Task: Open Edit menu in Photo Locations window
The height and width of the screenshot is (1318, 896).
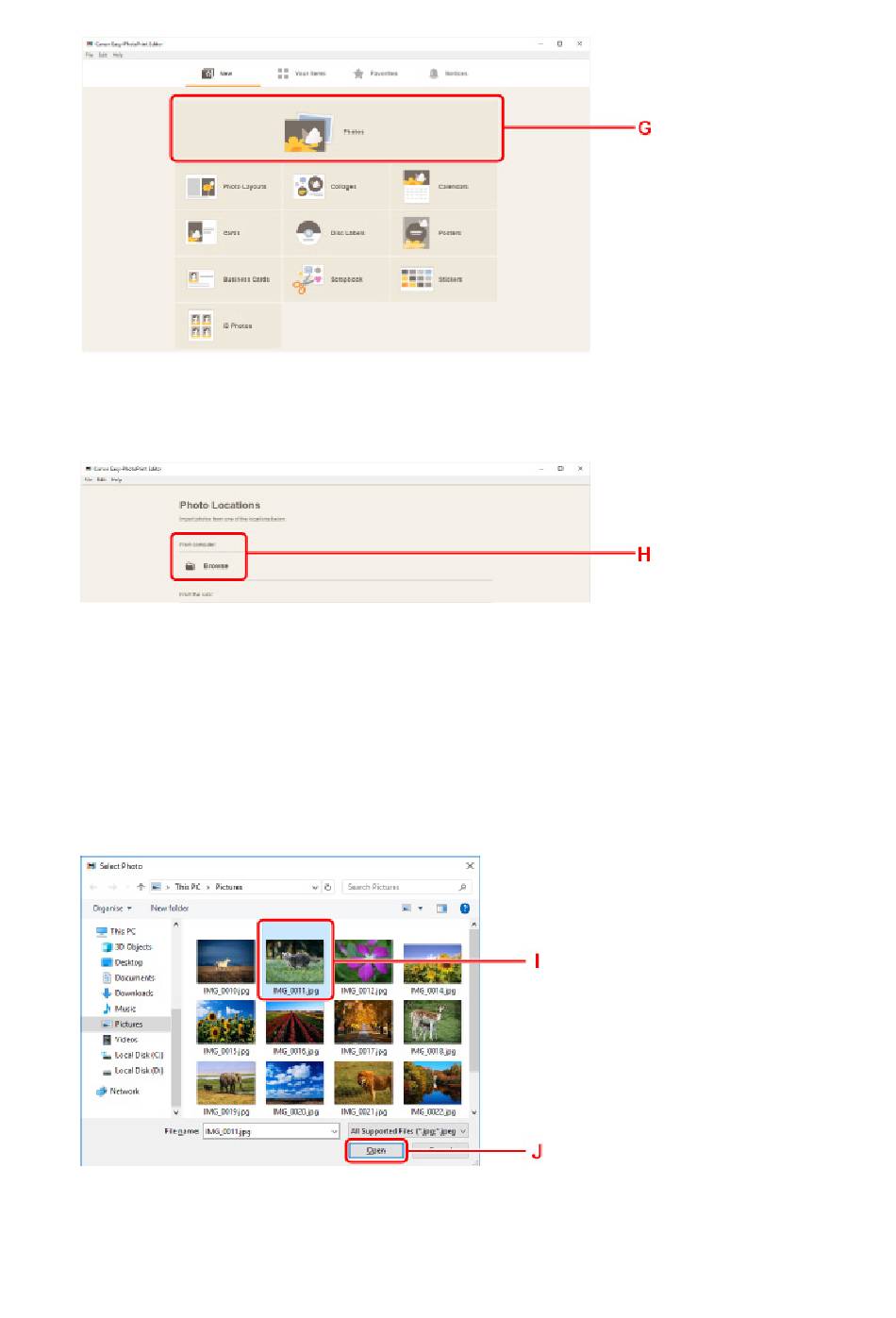Action: (102, 479)
